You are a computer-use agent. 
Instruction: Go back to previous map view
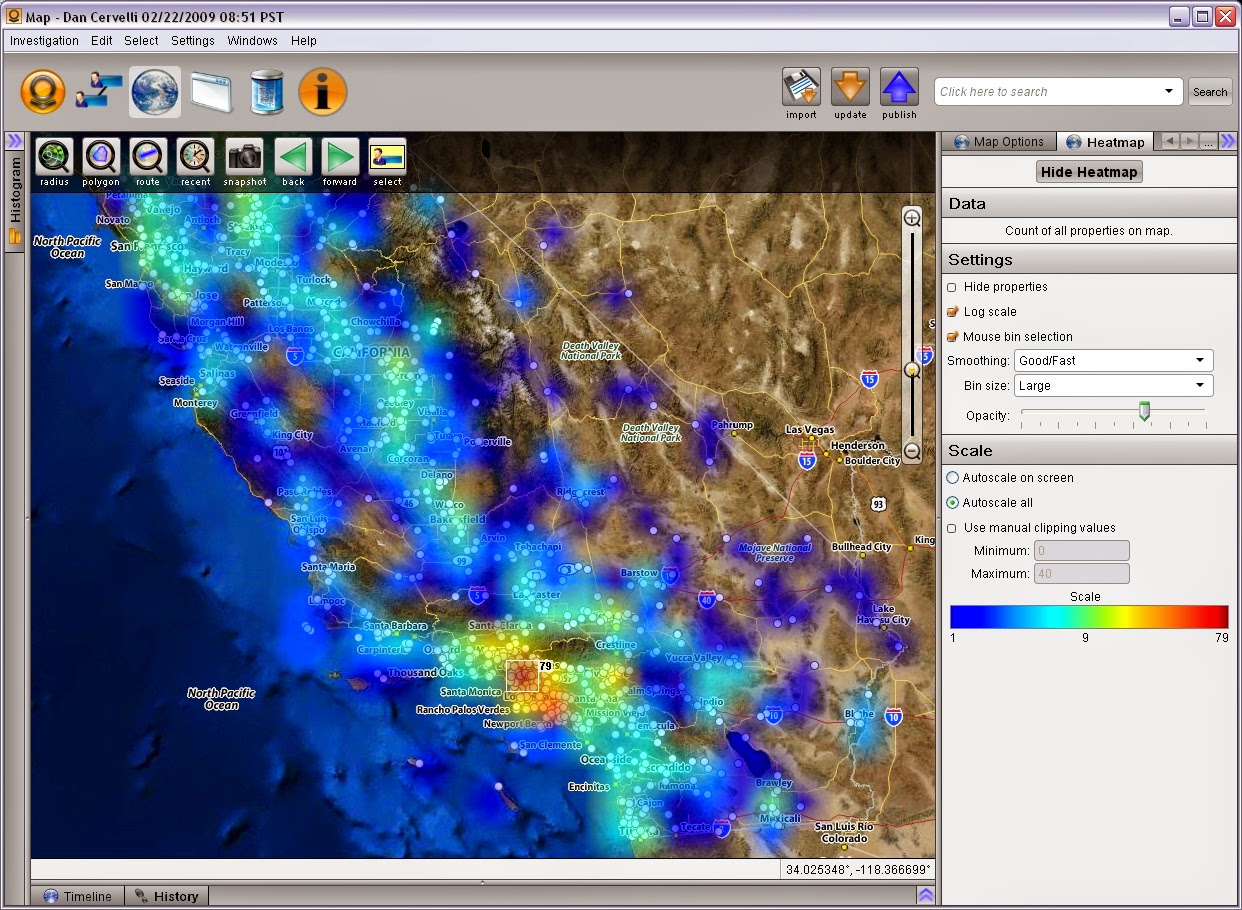click(x=293, y=157)
